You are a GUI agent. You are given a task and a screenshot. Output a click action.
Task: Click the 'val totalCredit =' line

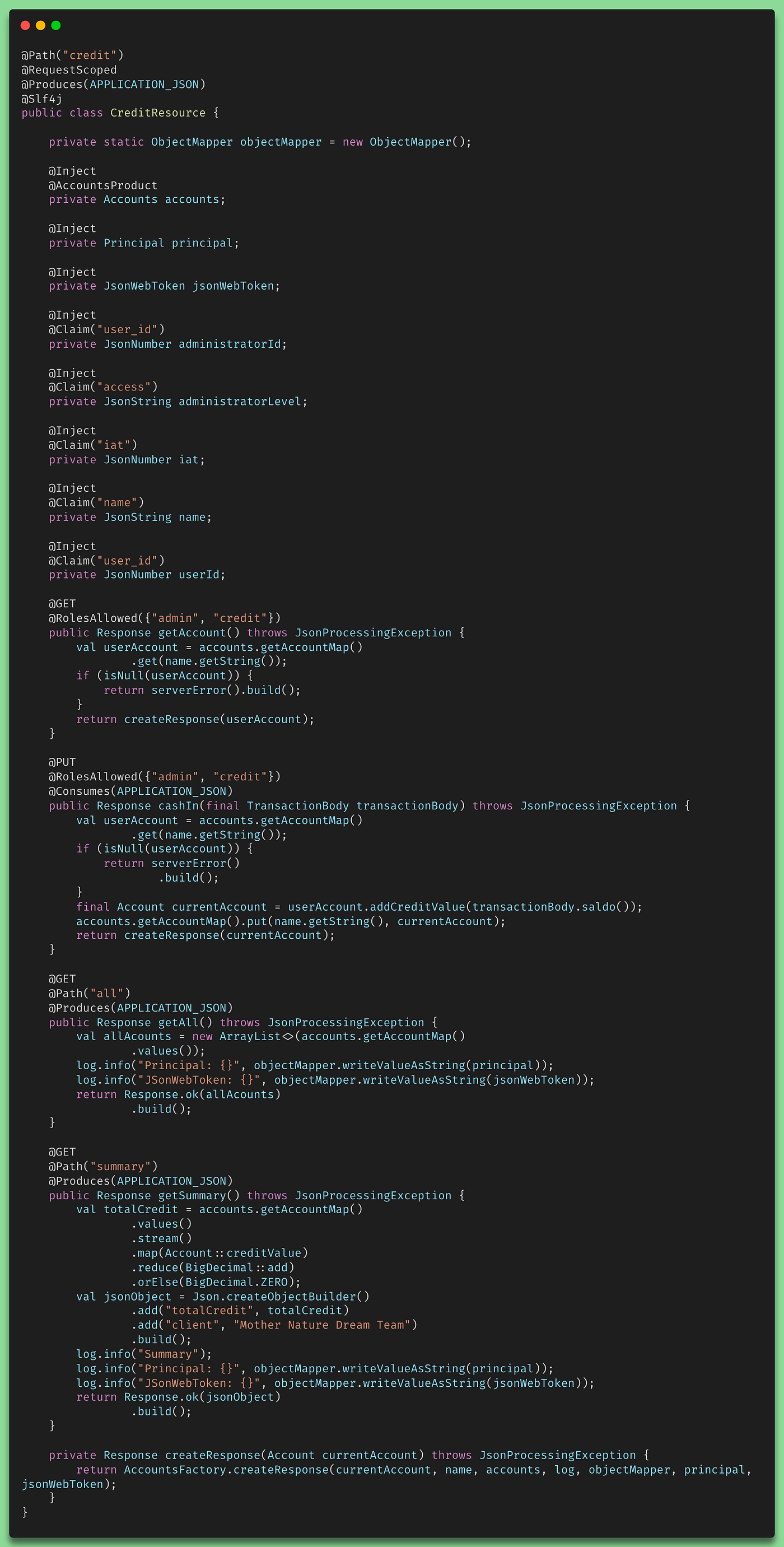tap(219, 1209)
